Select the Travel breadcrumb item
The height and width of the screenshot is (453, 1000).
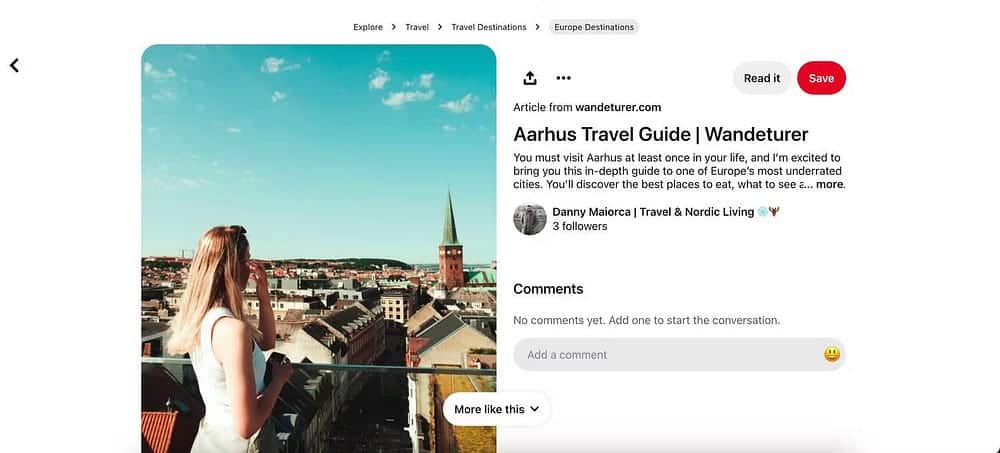[x=417, y=27]
